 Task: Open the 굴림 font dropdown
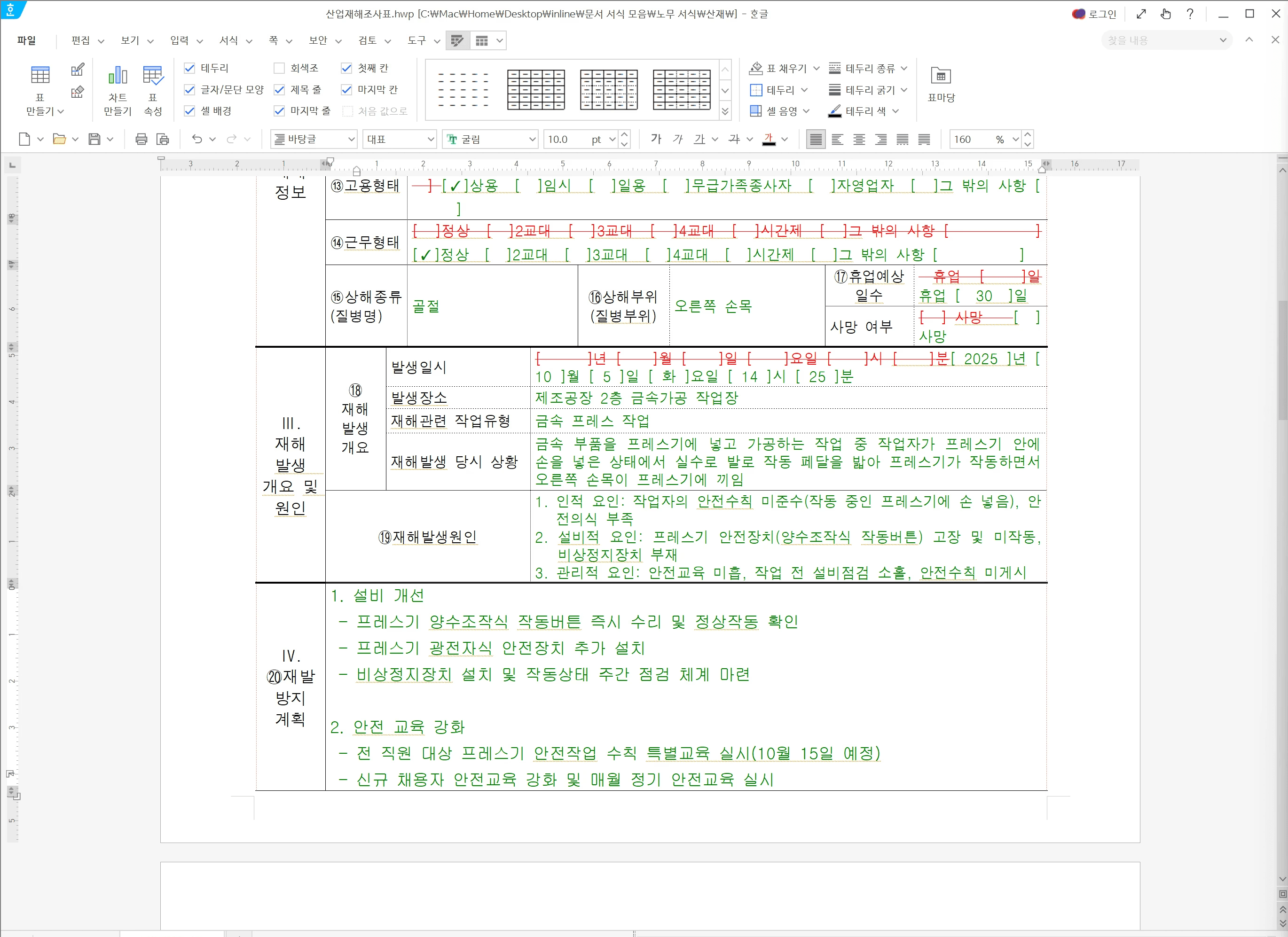(x=489, y=139)
